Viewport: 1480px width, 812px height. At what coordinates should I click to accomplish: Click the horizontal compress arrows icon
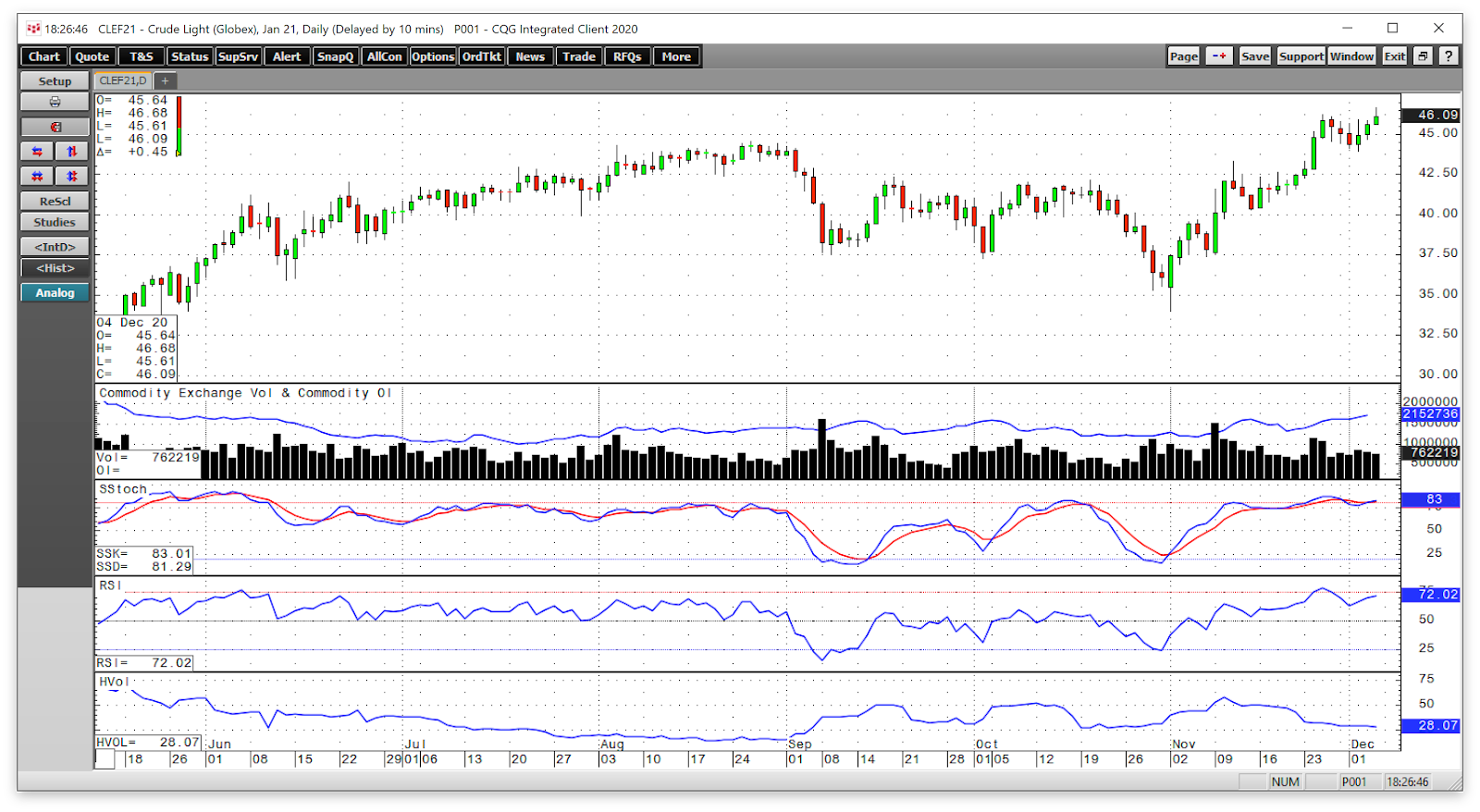[37, 176]
